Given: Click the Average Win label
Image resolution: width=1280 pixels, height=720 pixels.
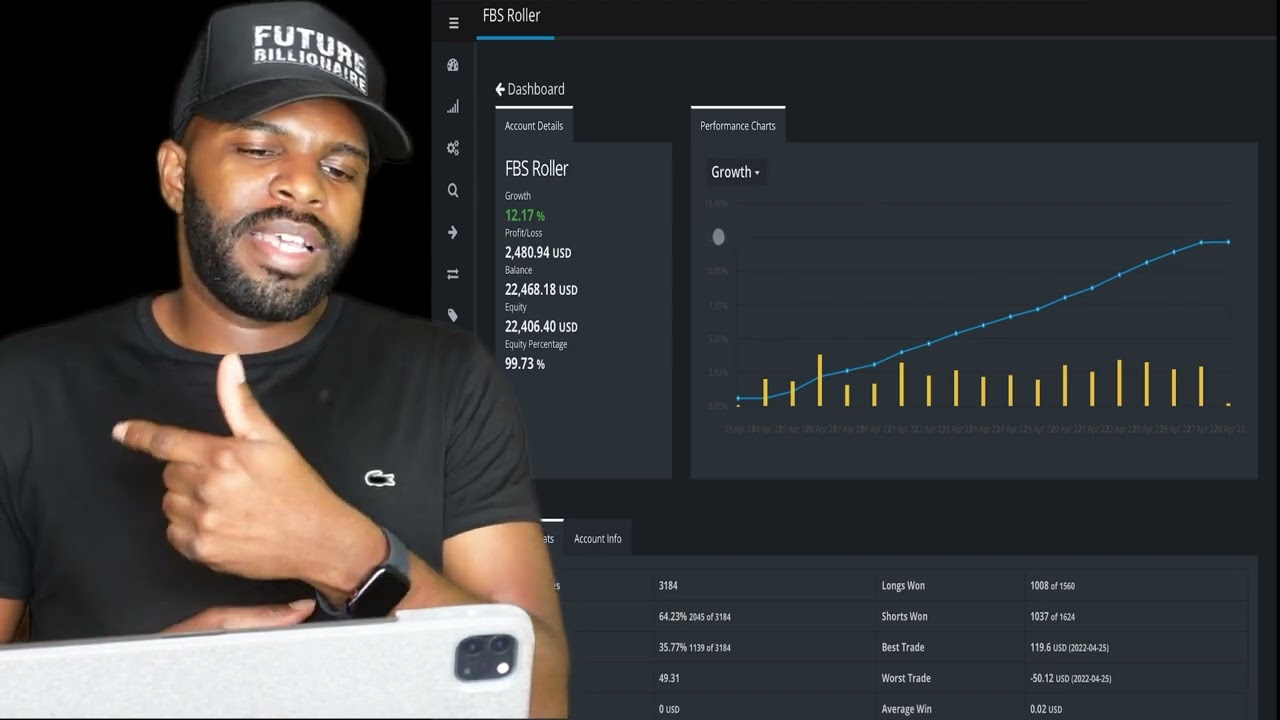Looking at the screenshot, I should 906,709.
